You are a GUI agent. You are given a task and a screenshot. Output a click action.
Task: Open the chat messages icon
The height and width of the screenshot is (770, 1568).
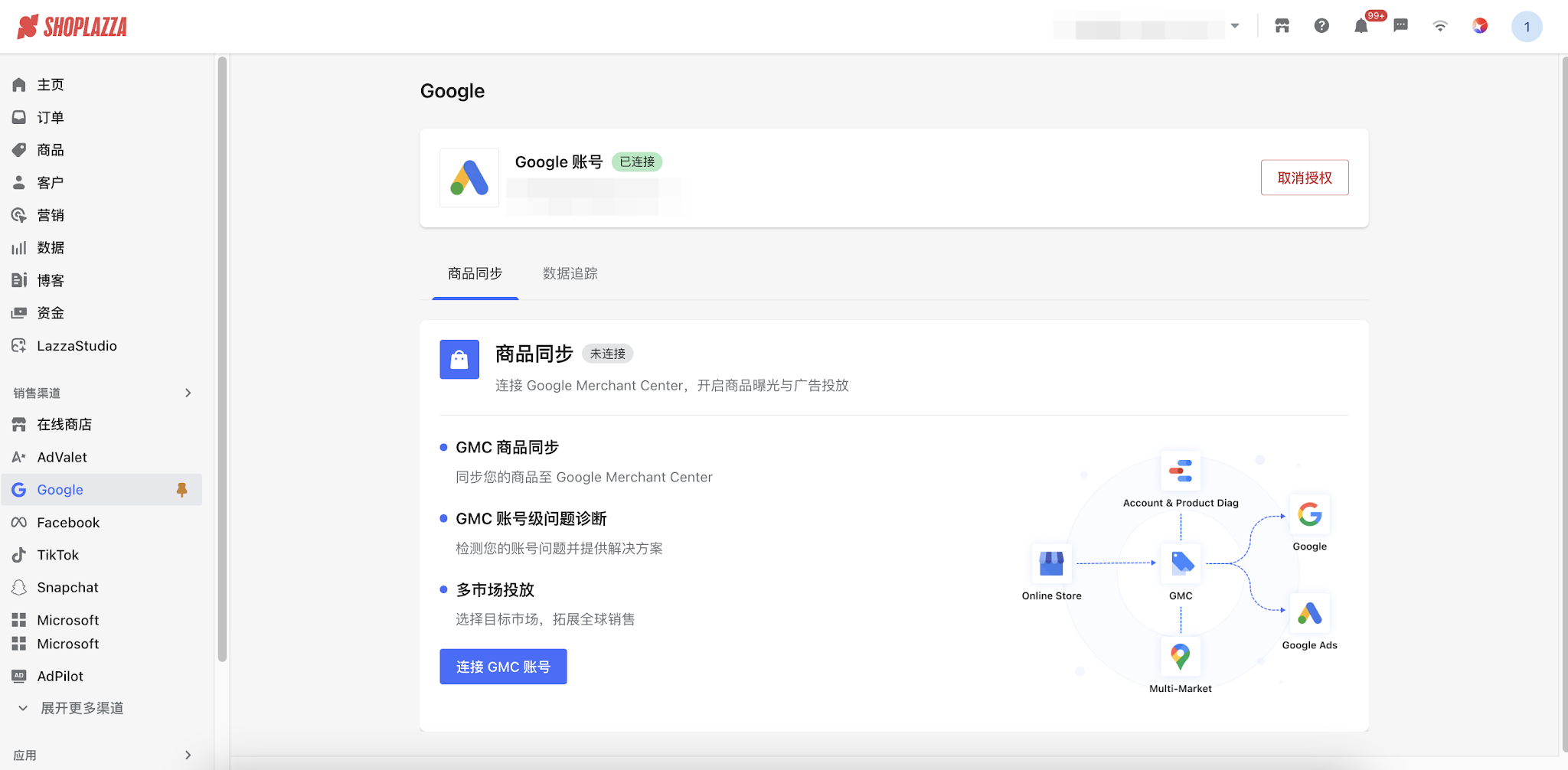(x=1401, y=26)
